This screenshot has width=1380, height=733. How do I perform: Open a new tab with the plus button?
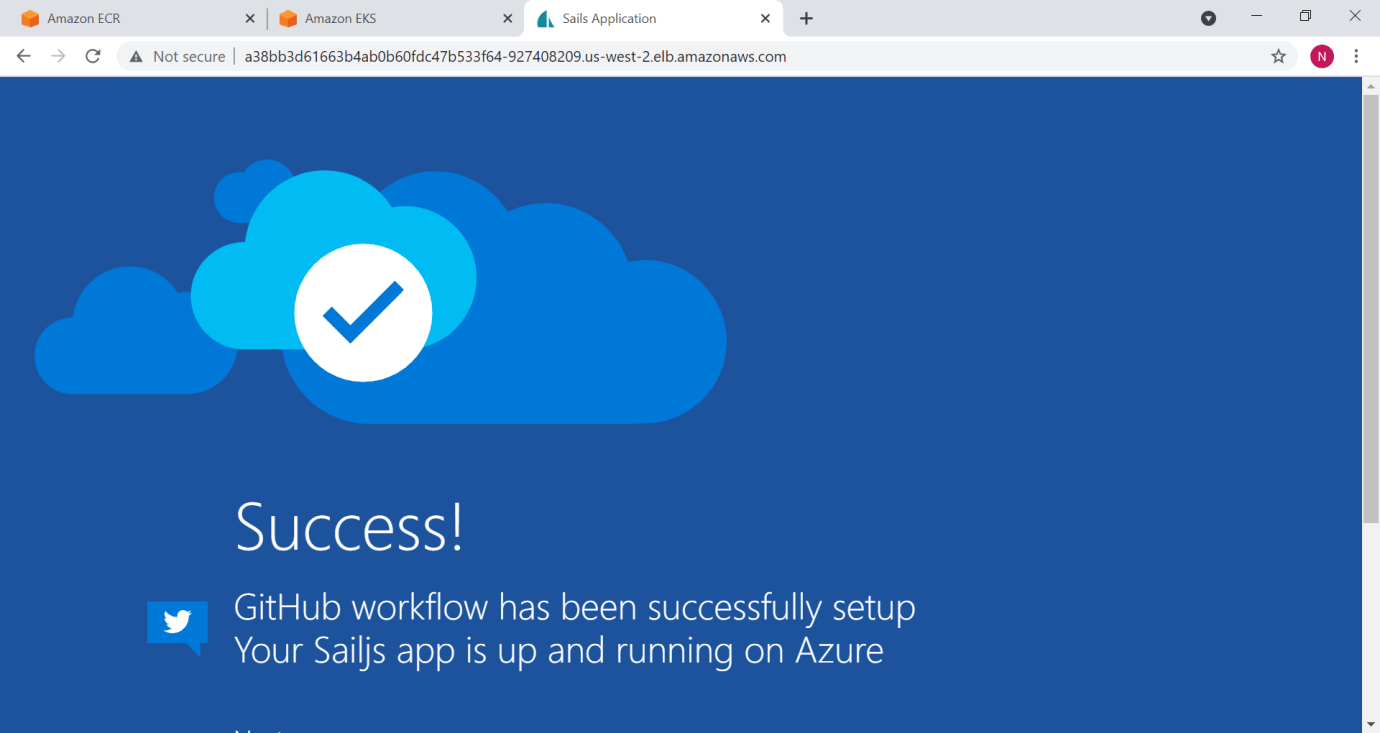(x=807, y=19)
